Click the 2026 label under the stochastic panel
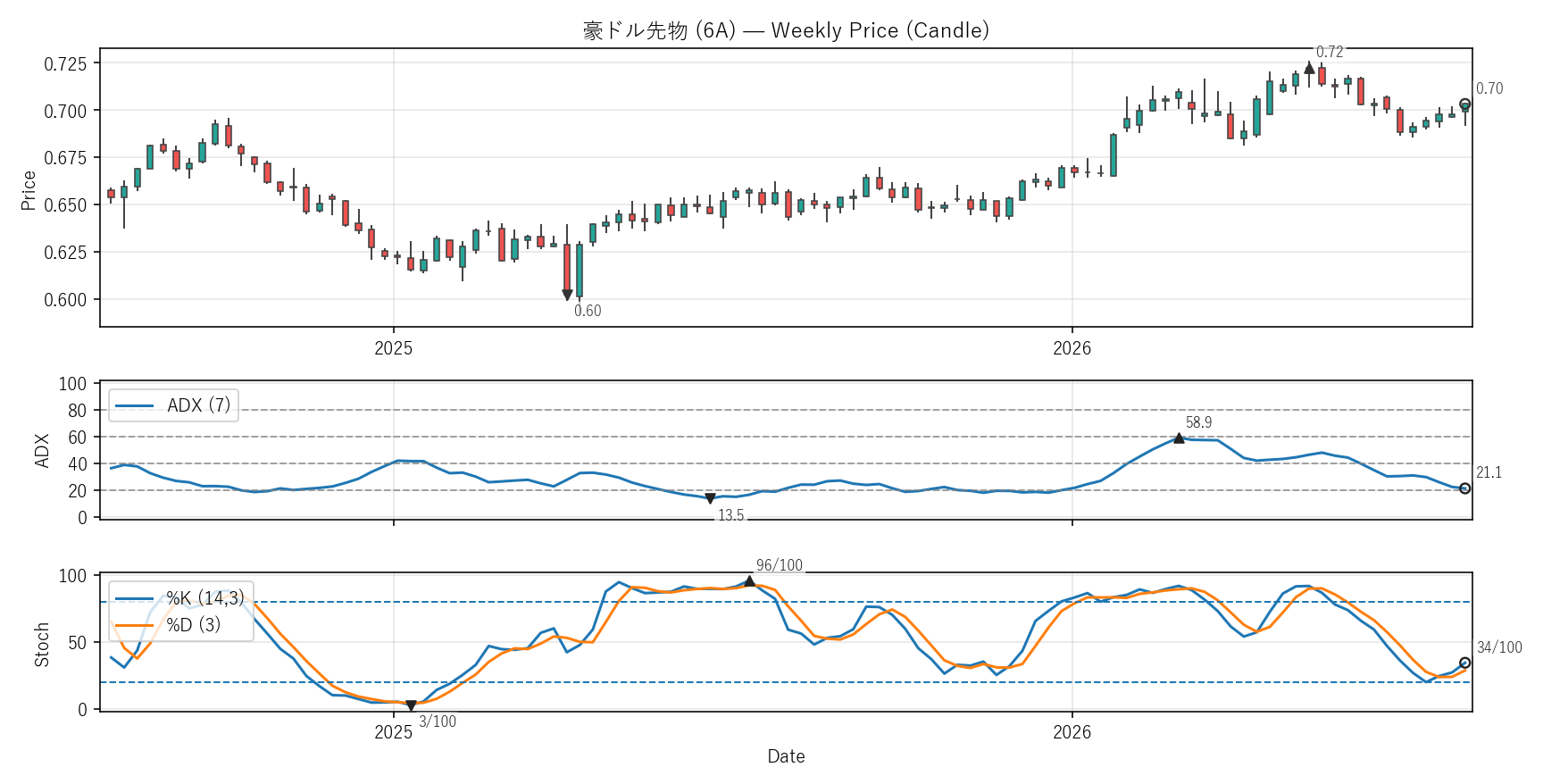The height and width of the screenshot is (784, 1543). pos(1072,732)
